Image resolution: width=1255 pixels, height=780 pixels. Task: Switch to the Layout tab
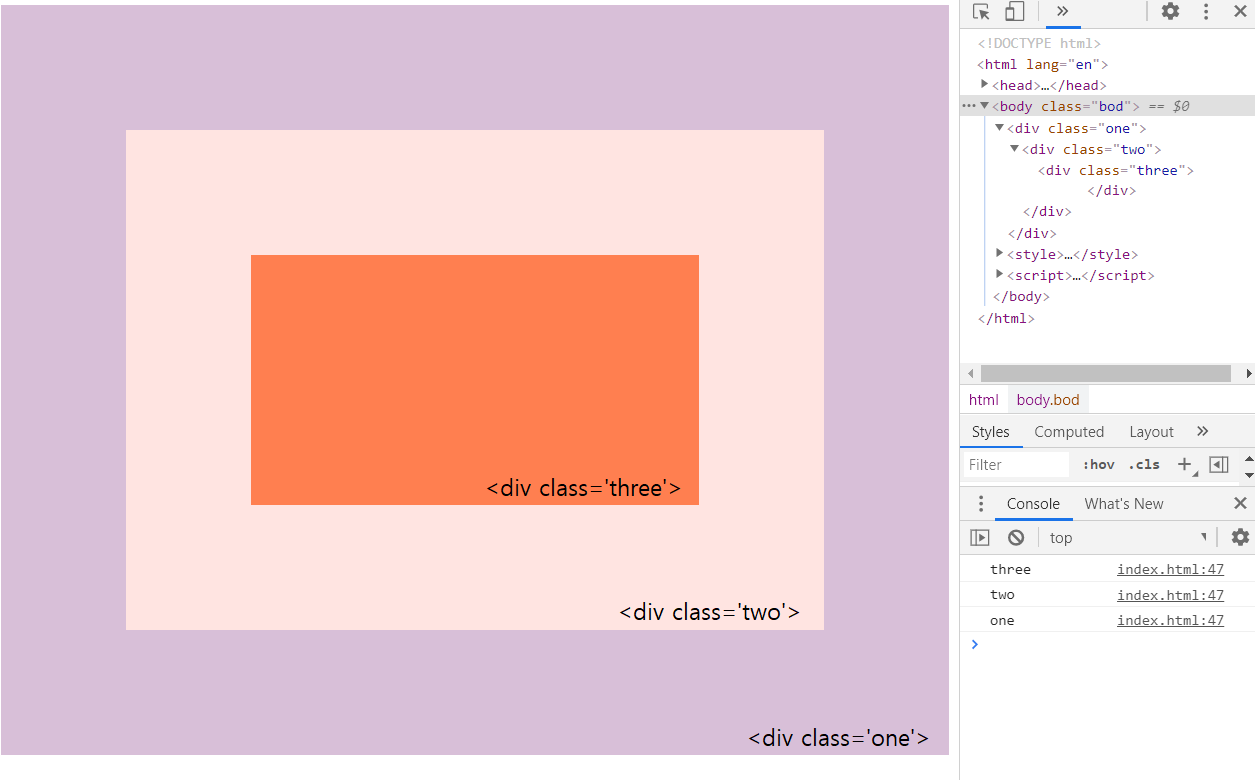pyautogui.click(x=1151, y=432)
